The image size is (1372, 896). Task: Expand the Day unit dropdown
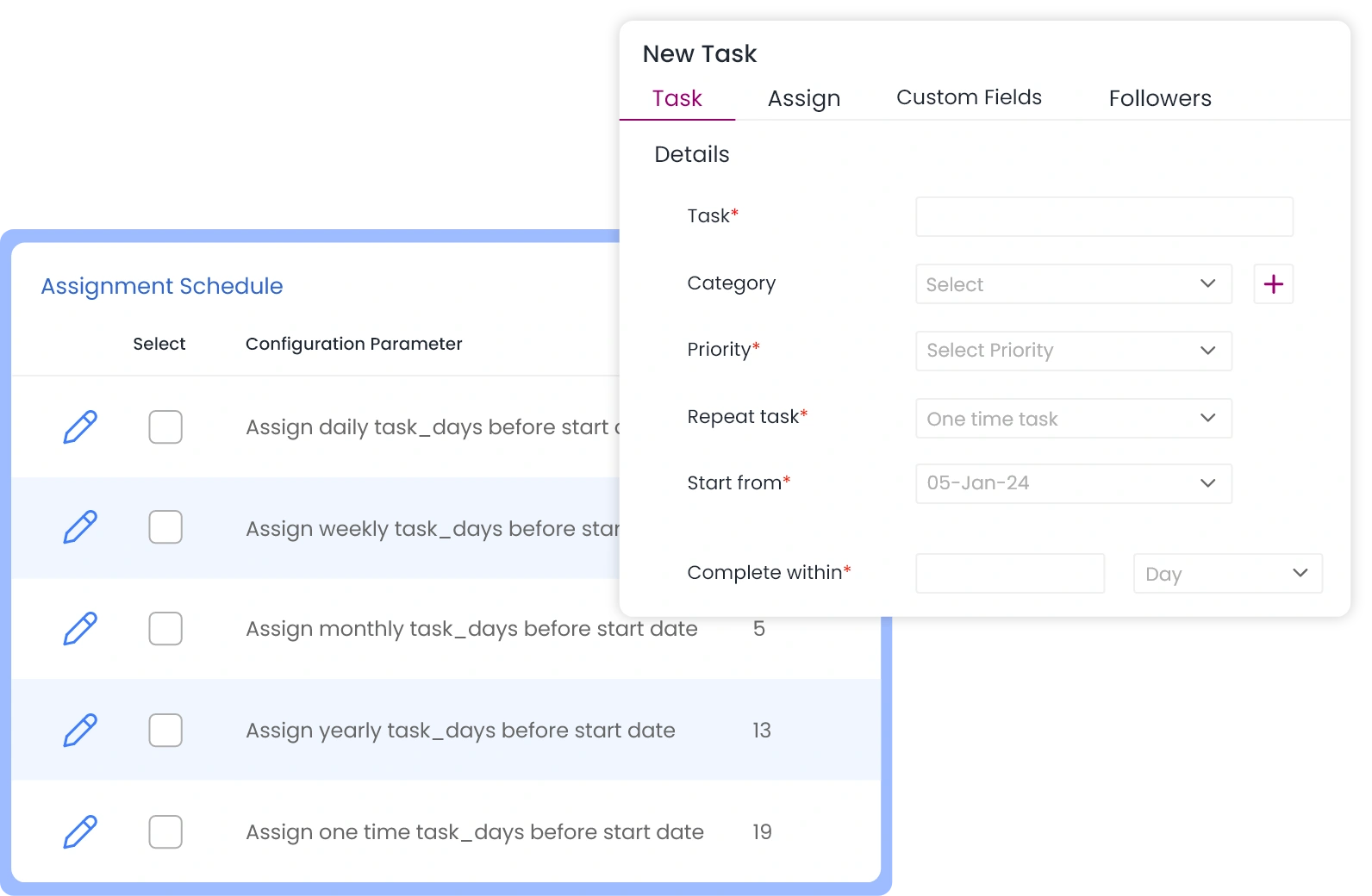pyautogui.click(x=1227, y=574)
